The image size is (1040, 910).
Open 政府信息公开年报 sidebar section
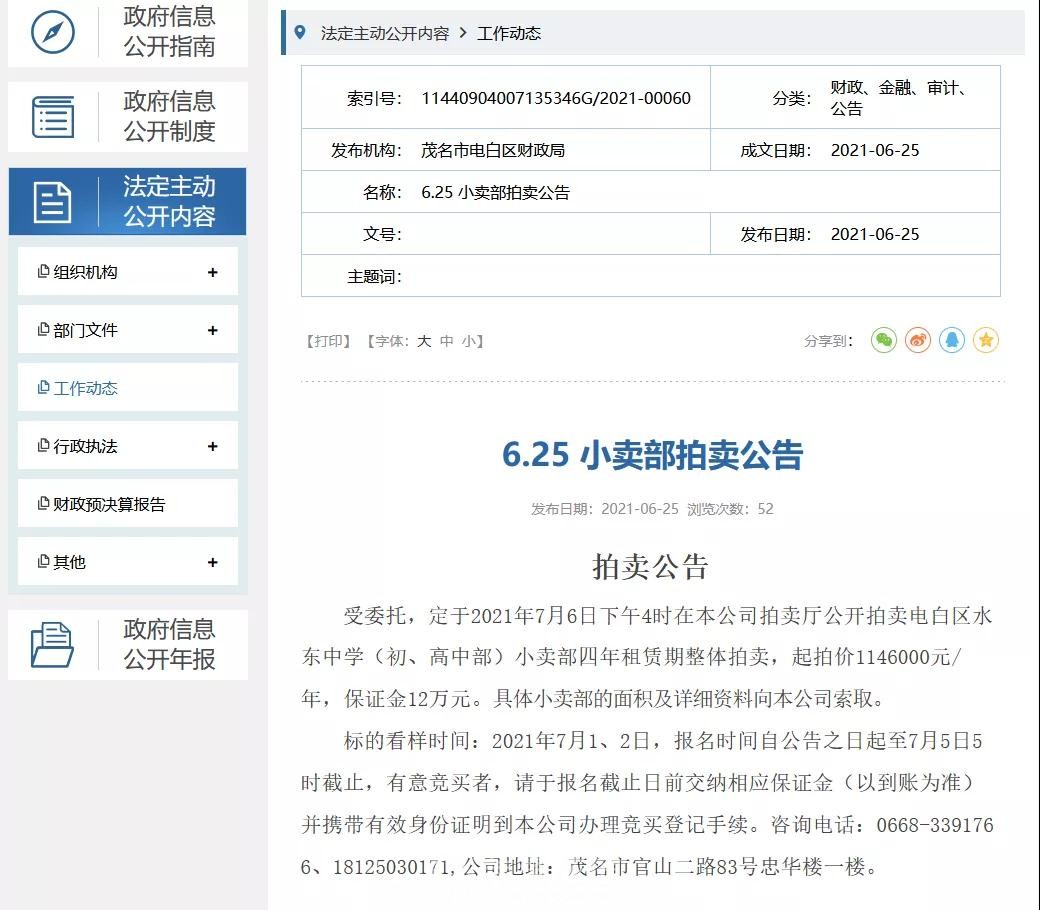tap(127, 645)
